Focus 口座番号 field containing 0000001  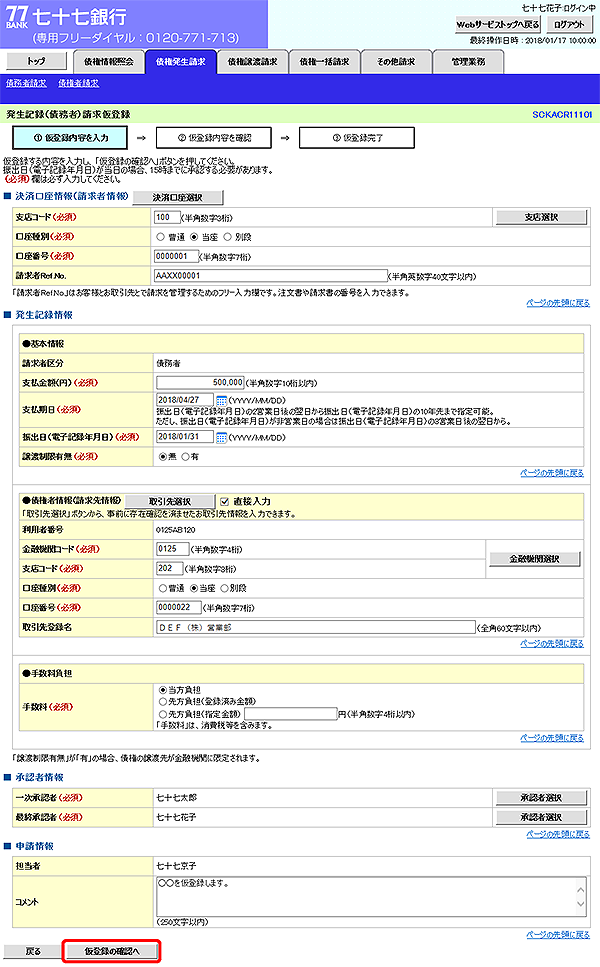coord(176,256)
